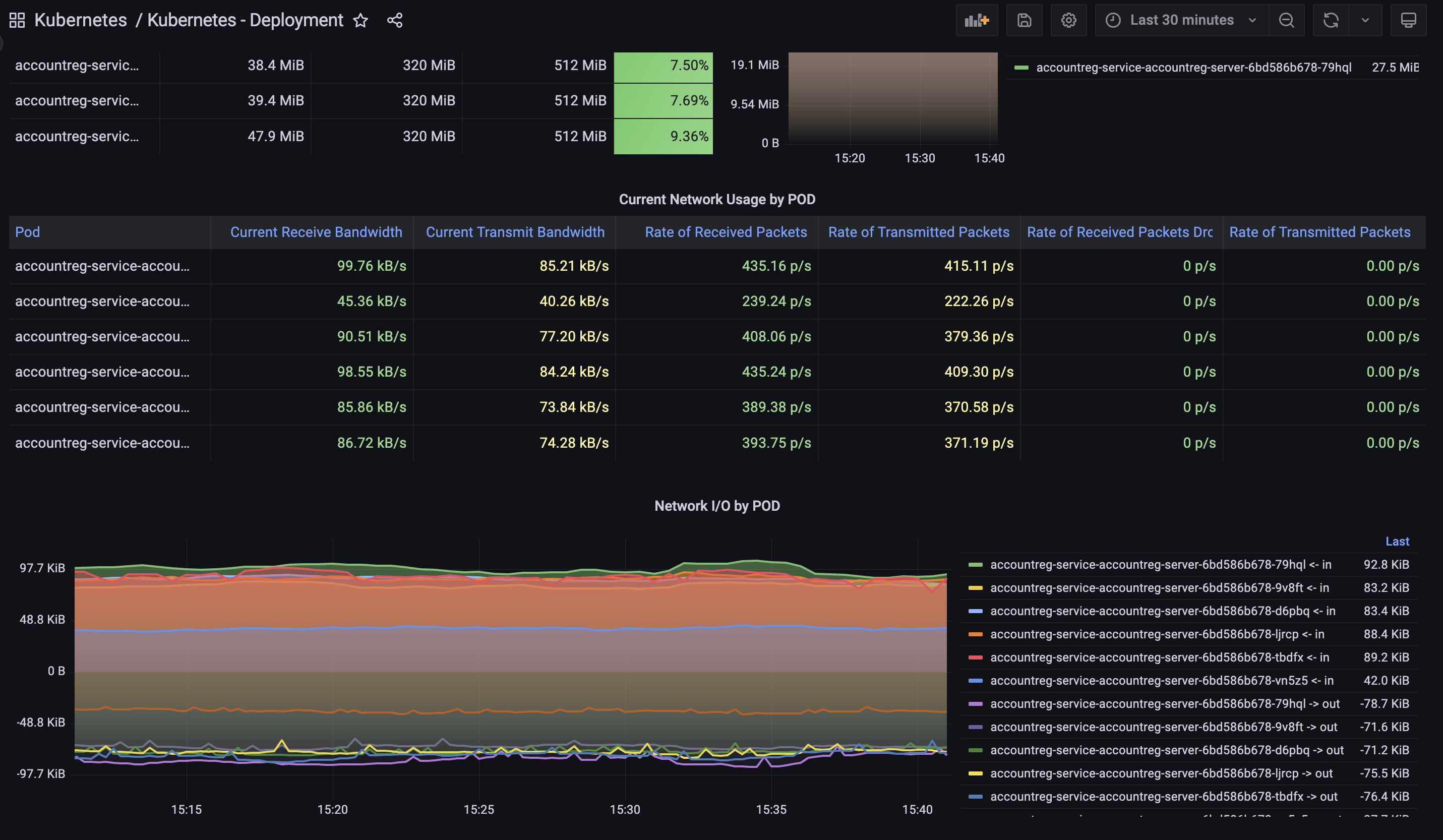Sort the legend by the Last column header
This screenshot has height=840, width=1443.
[1397, 541]
